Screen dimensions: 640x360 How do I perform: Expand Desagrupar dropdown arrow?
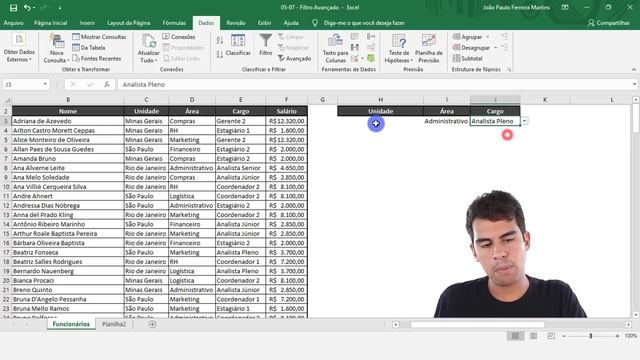click(x=496, y=48)
